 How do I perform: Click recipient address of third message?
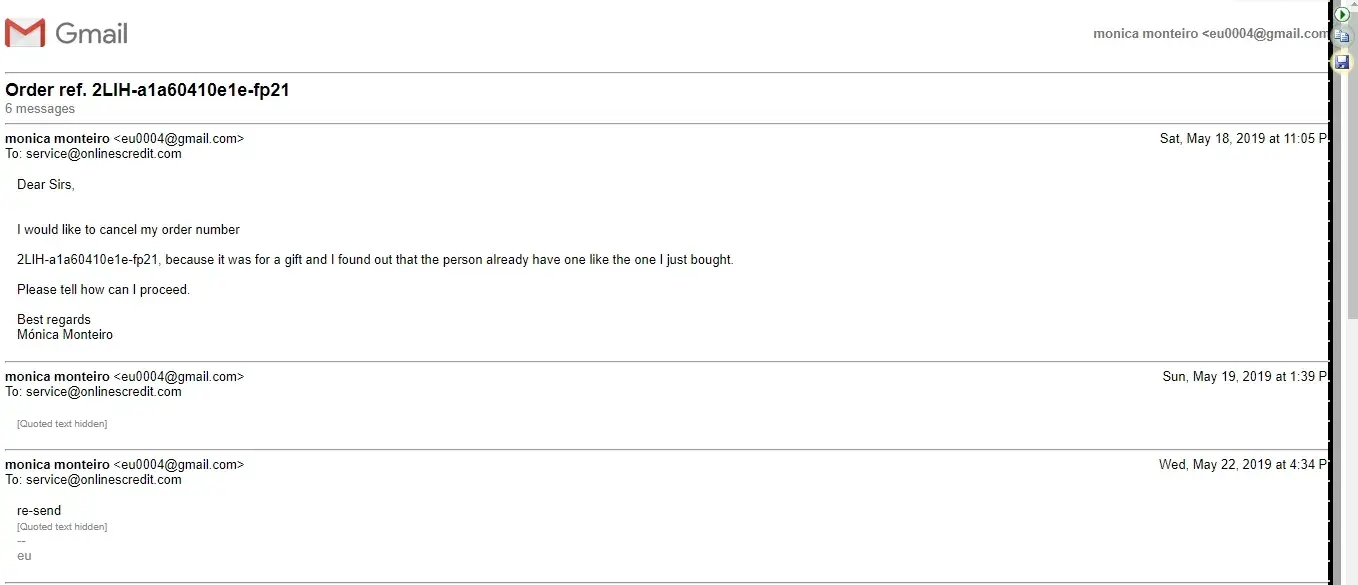tap(104, 480)
